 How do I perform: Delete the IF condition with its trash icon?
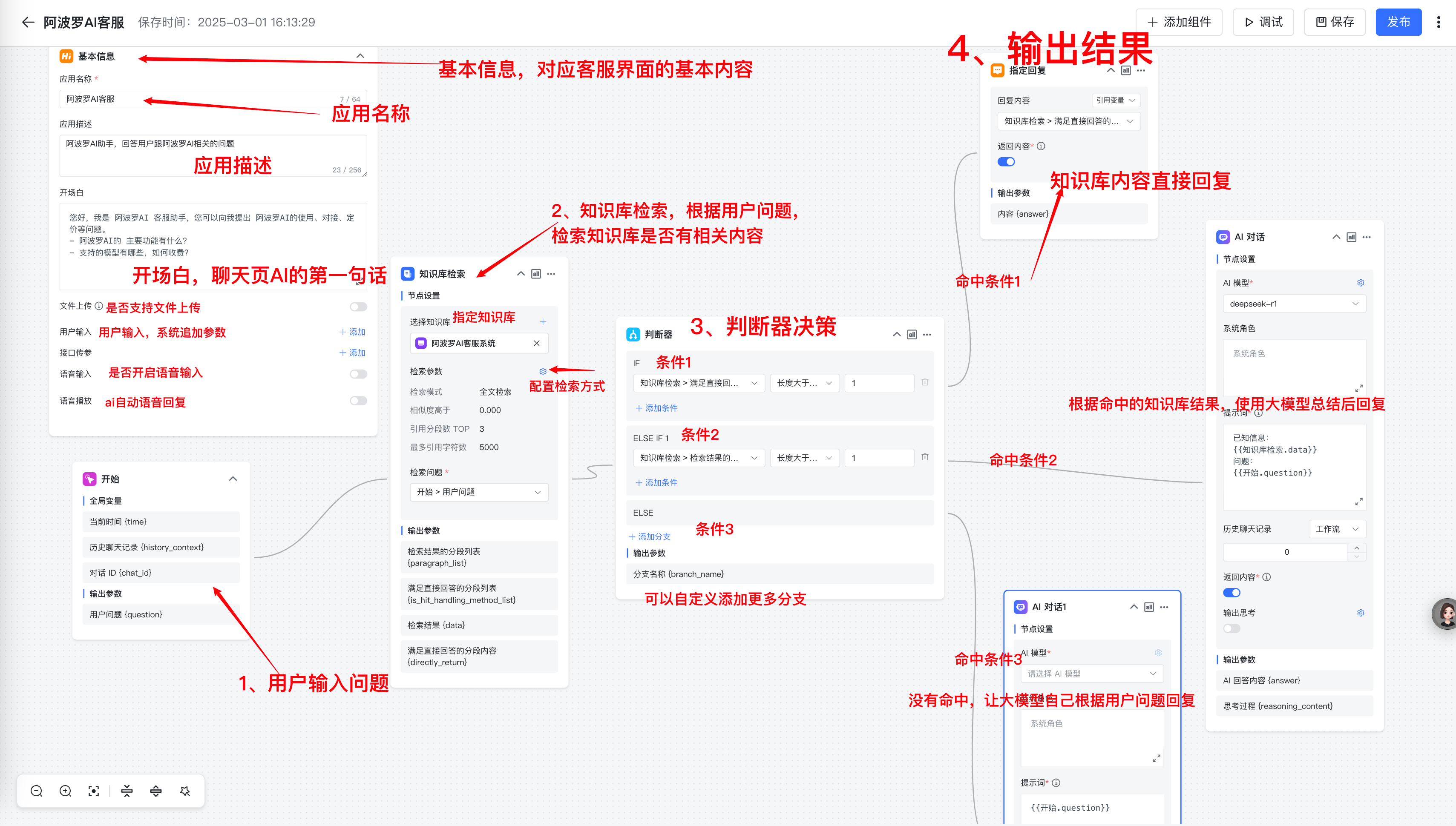point(925,382)
